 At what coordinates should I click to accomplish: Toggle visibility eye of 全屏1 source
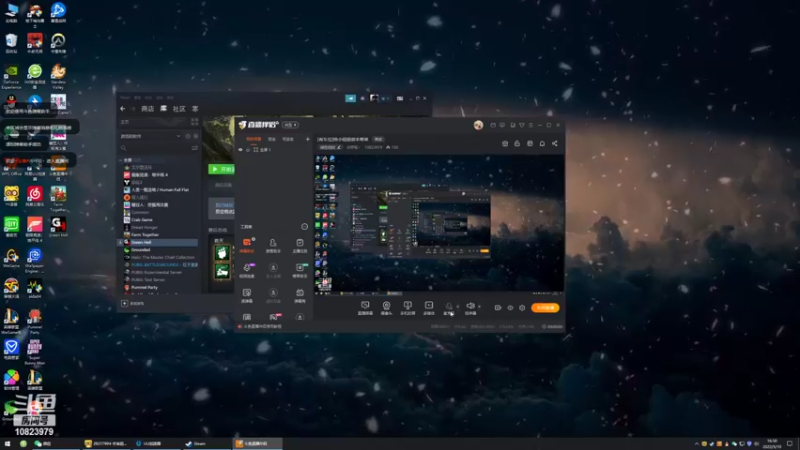point(241,149)
